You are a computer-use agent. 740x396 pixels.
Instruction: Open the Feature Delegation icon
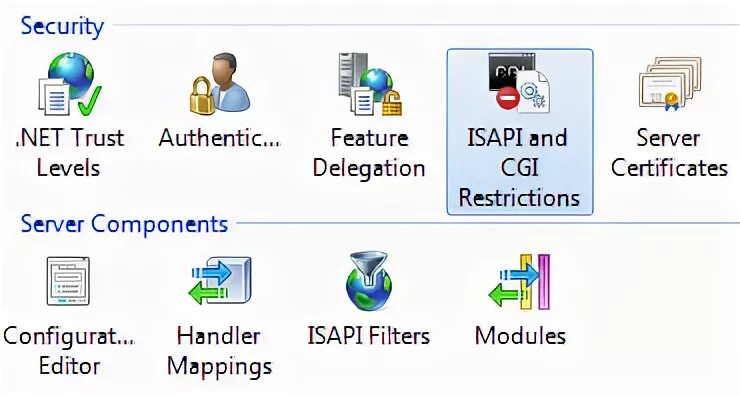(370, 84)
